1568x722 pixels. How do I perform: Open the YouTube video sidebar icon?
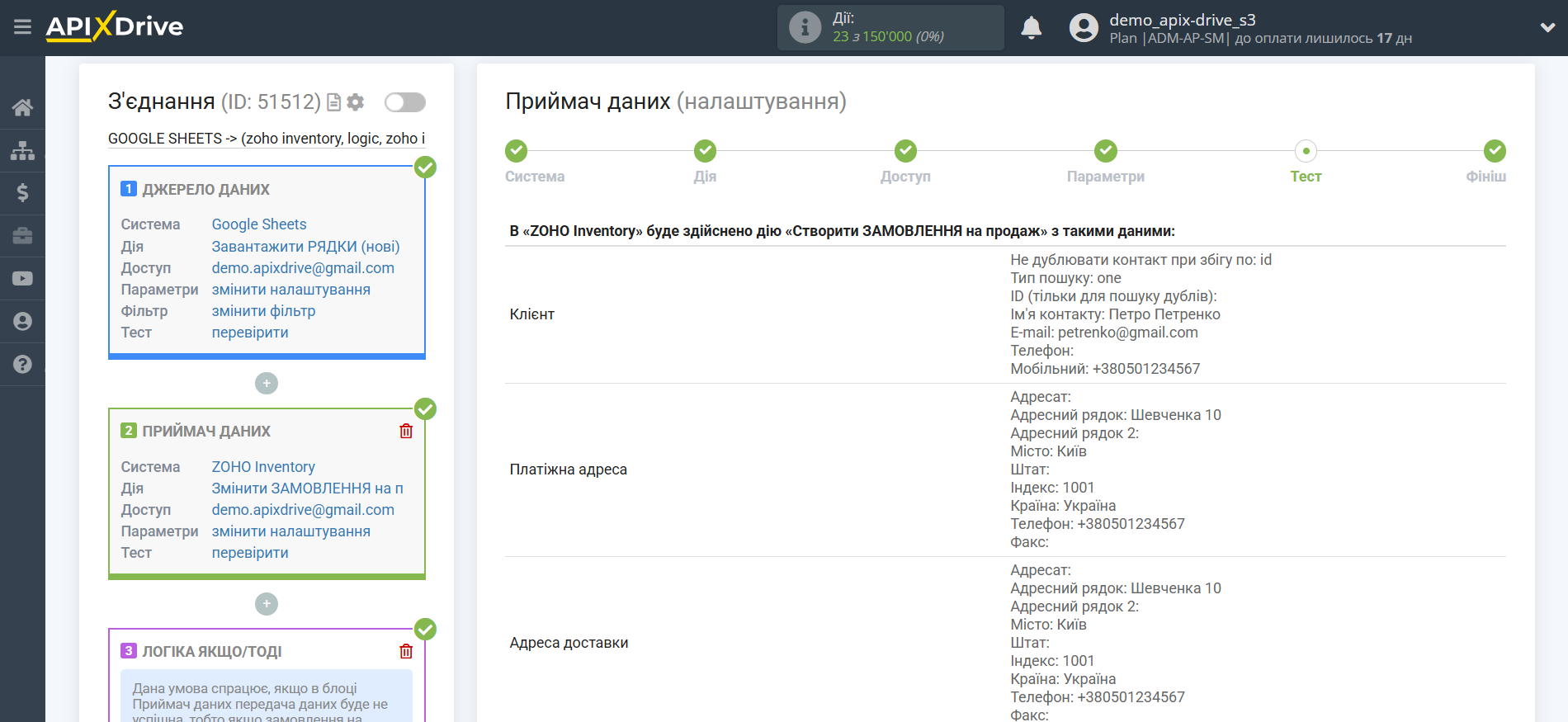tap(22, 279)
